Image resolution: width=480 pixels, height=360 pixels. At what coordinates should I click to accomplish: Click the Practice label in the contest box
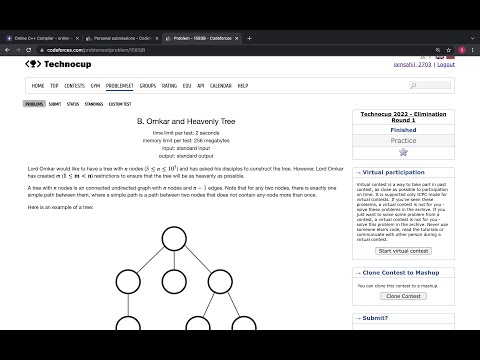[403, 141]
